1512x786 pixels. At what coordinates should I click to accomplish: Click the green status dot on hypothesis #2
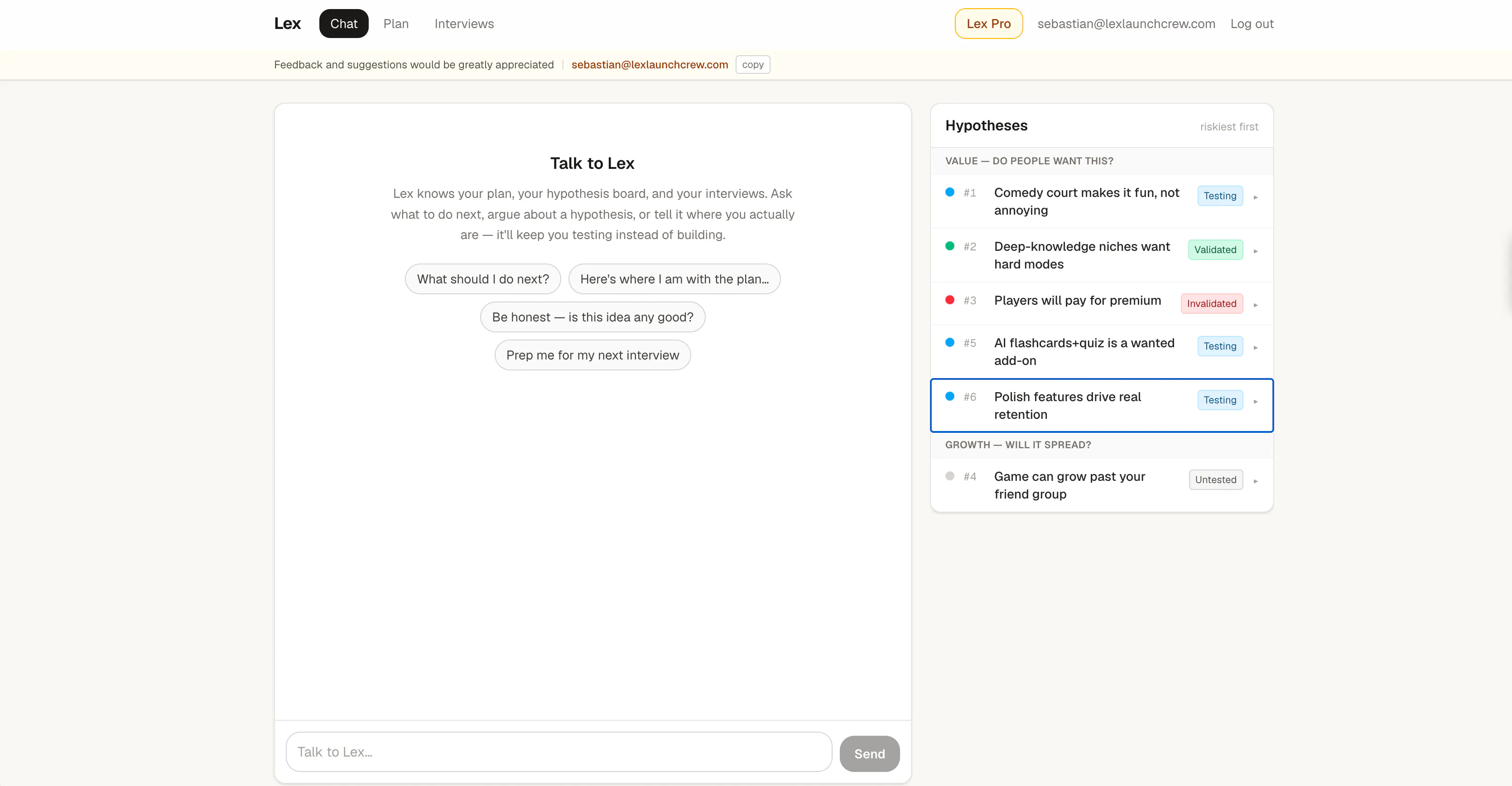[x=950, y=246]
